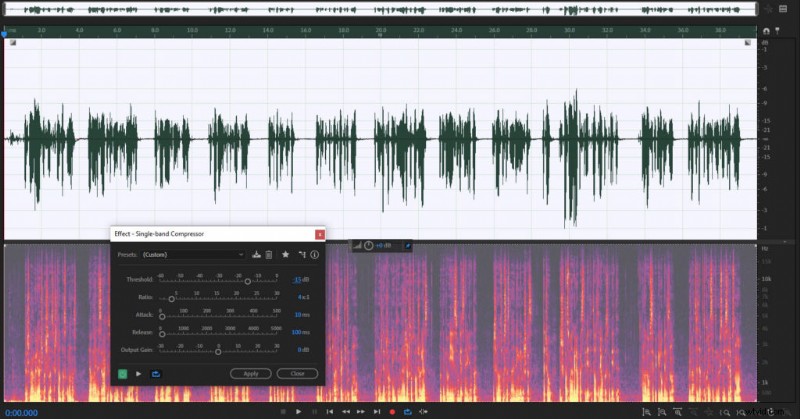
Task: Click the Ratio slider handle
Action: (171, 299)
